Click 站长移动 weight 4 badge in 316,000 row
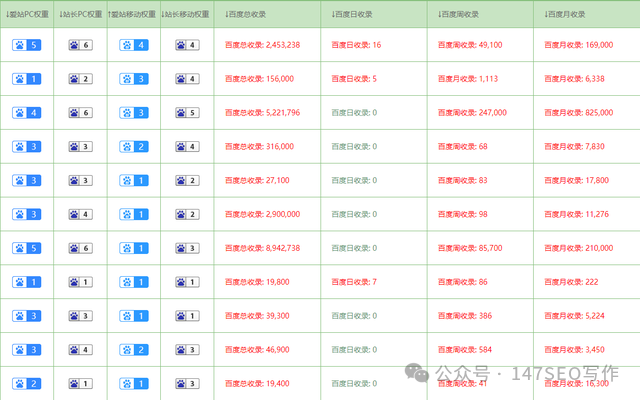Image resolution: width=640 pixels, height=400 pixels. pos(187,147)
